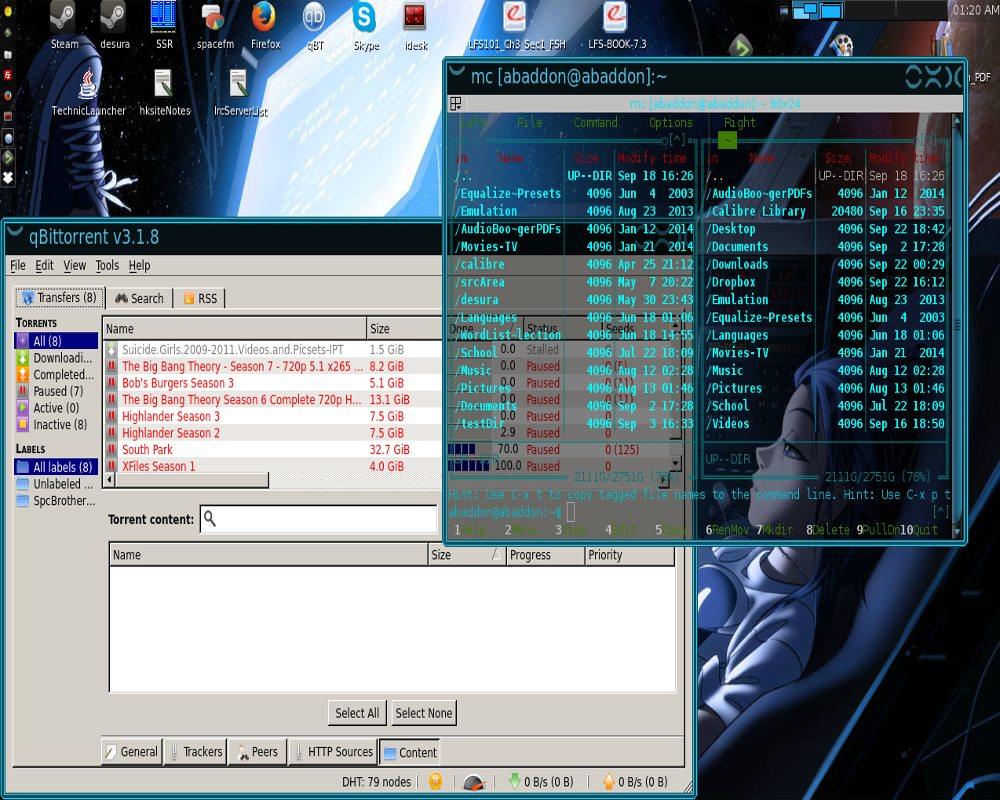This screenshot has width=1000, height=800.
Task: Select the Unlabeled label filter
Action: pos(57,484)
